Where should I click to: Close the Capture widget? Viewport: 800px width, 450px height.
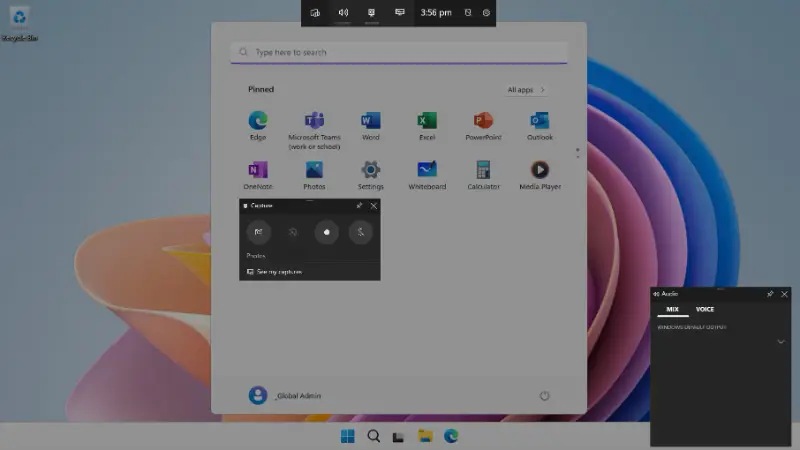click(373, 206)
